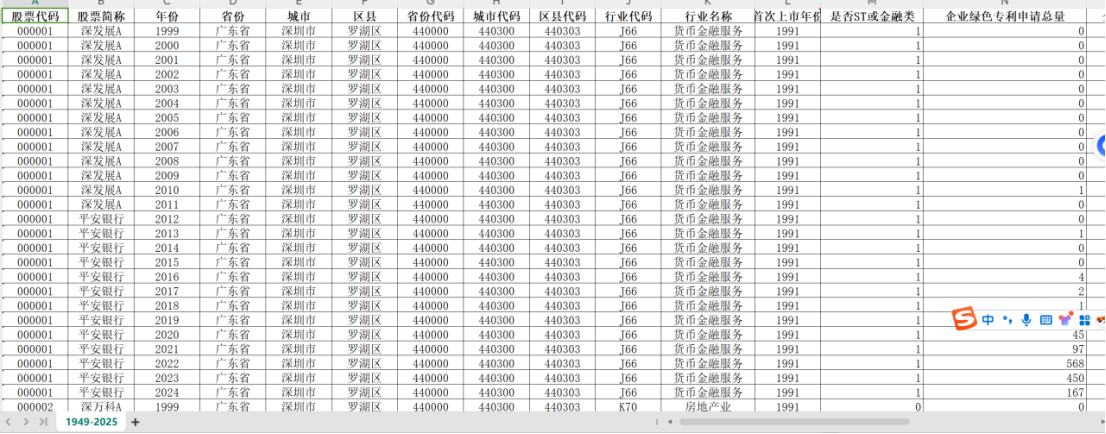Select the 行业代码 header cell

point(628,16)
